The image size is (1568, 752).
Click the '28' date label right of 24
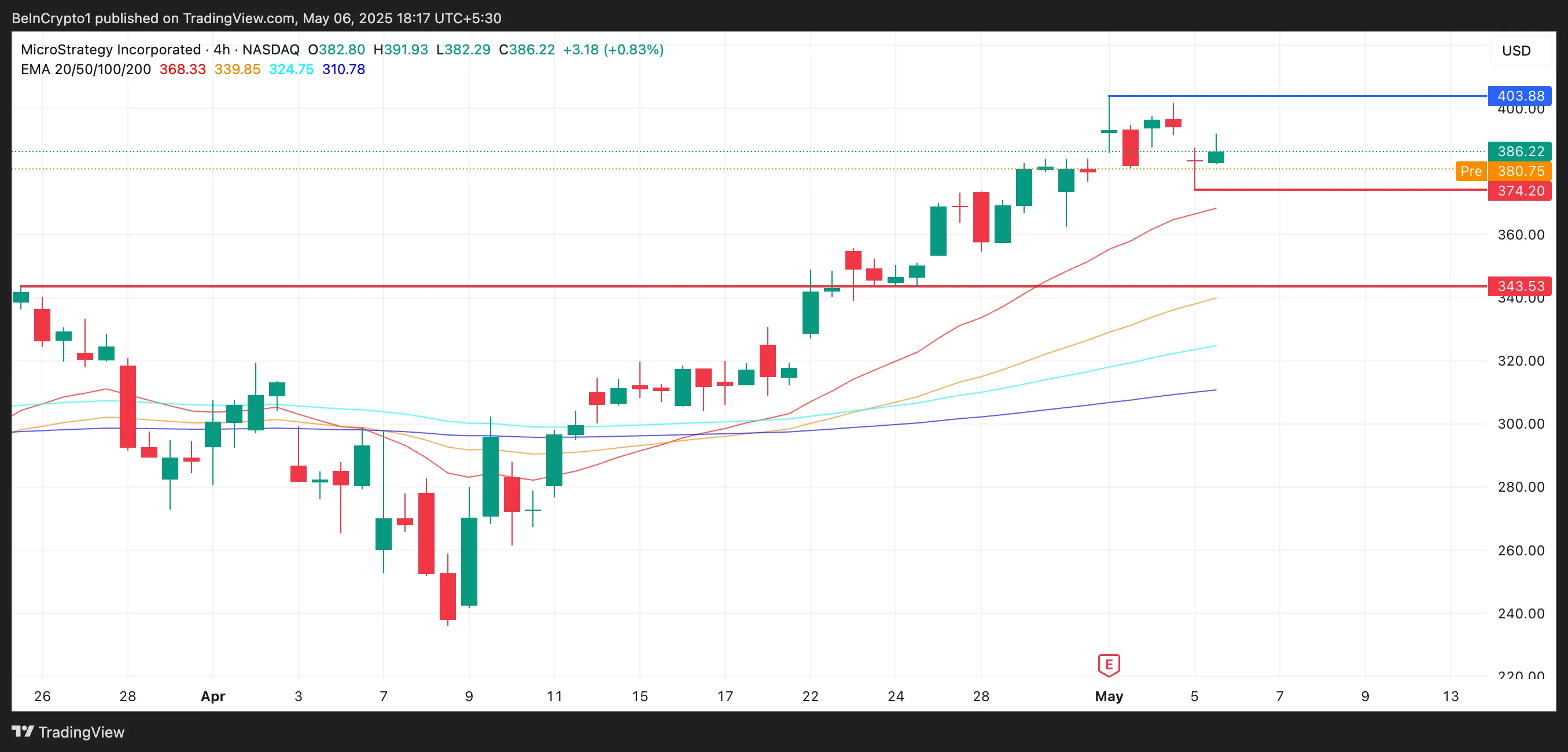[981, 696]
